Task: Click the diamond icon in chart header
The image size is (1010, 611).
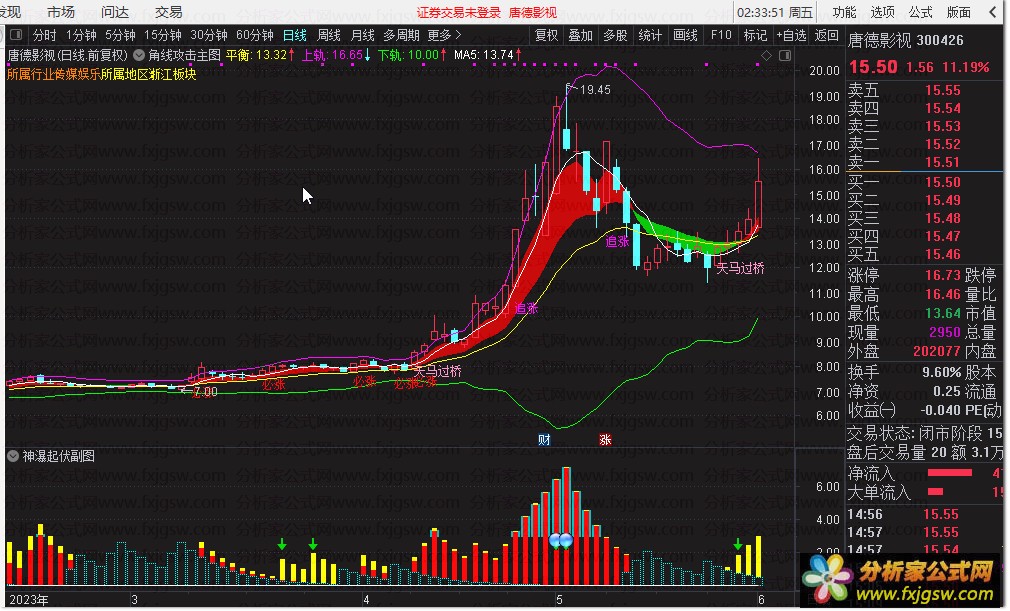Action: click(x=767, y=55)
